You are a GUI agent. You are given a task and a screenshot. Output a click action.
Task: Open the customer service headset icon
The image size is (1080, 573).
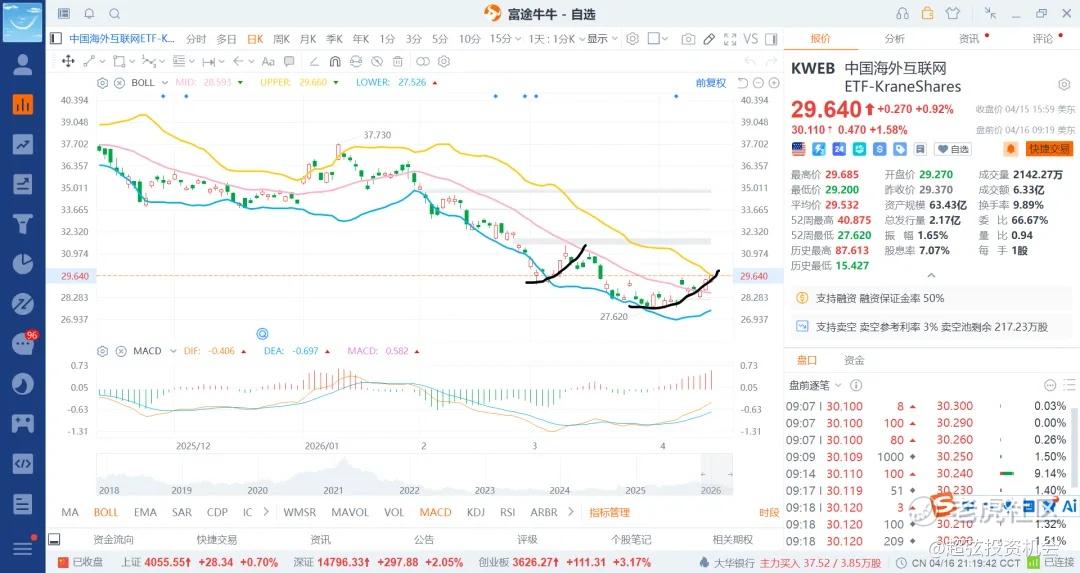coord(902,14)
